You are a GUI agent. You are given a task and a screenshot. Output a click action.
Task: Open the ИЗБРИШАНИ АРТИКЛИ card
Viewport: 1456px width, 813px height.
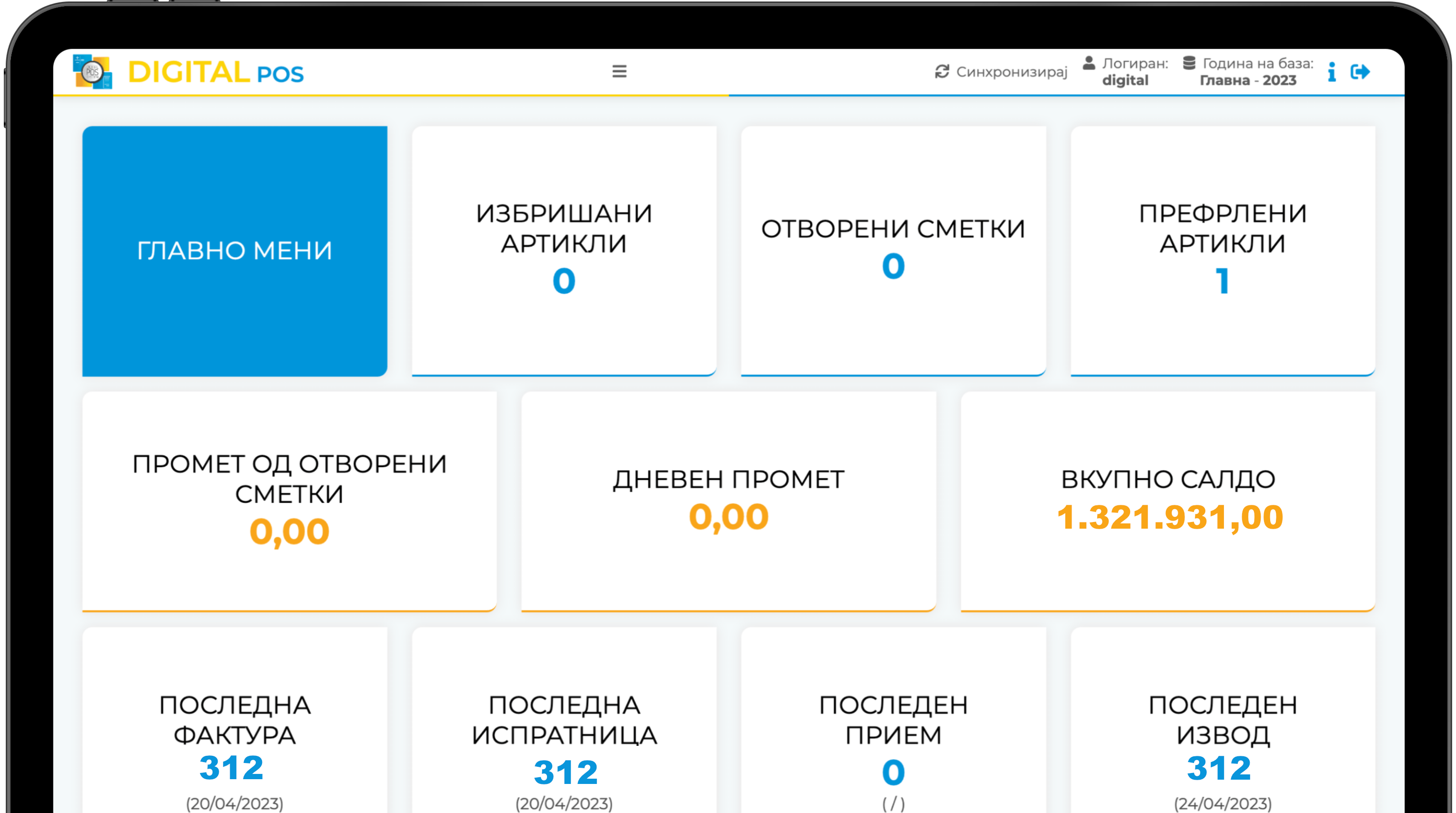(x=564, y=251)
